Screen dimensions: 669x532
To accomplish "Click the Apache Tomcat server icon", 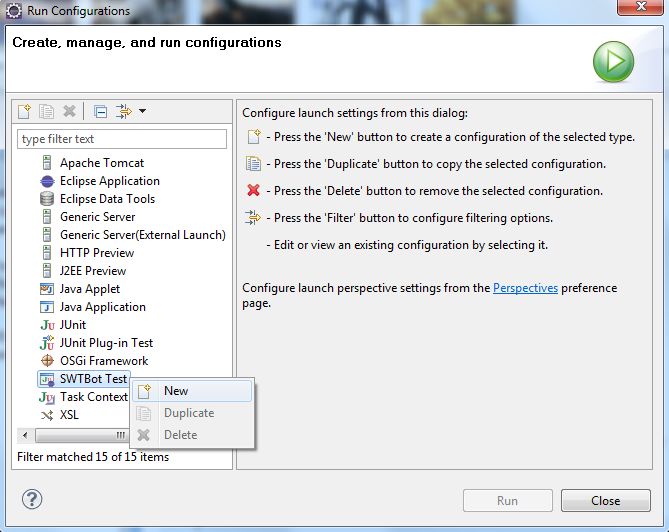I will click(47, 163).
